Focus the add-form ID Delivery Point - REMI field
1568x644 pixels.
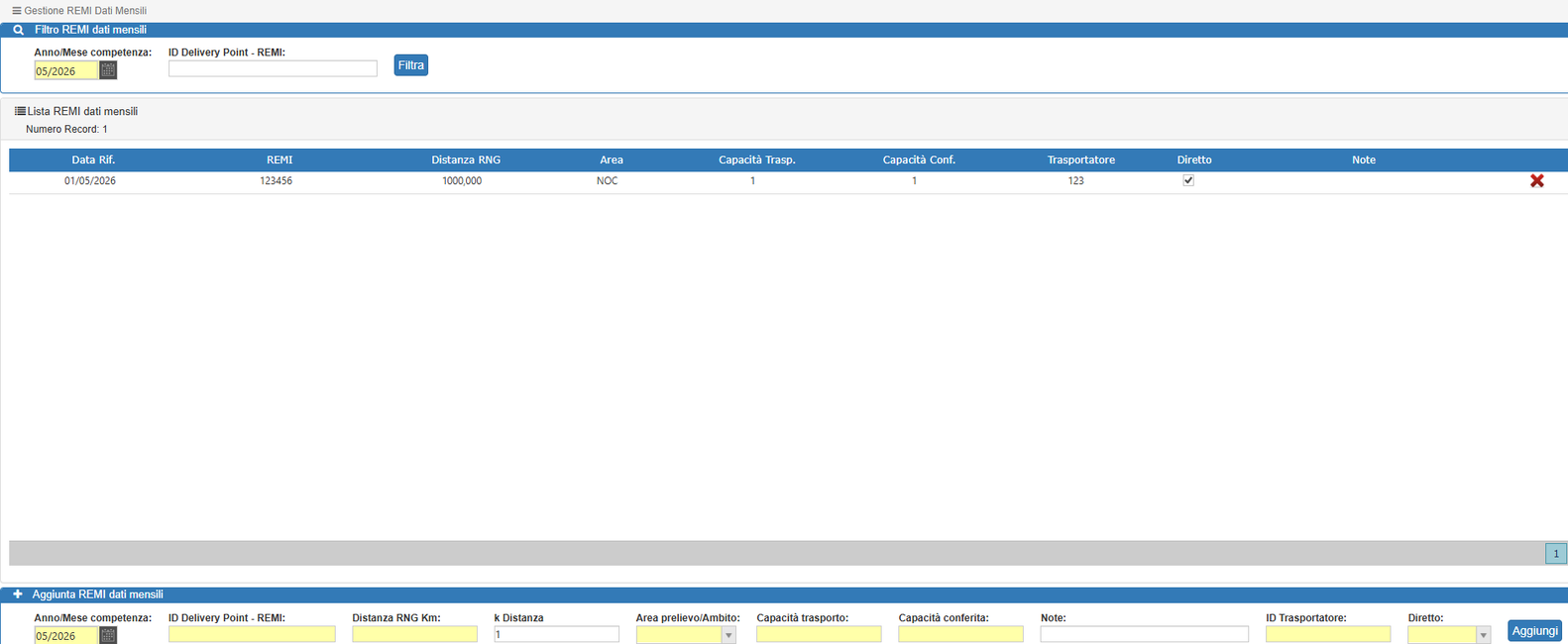tap(252, 634)
